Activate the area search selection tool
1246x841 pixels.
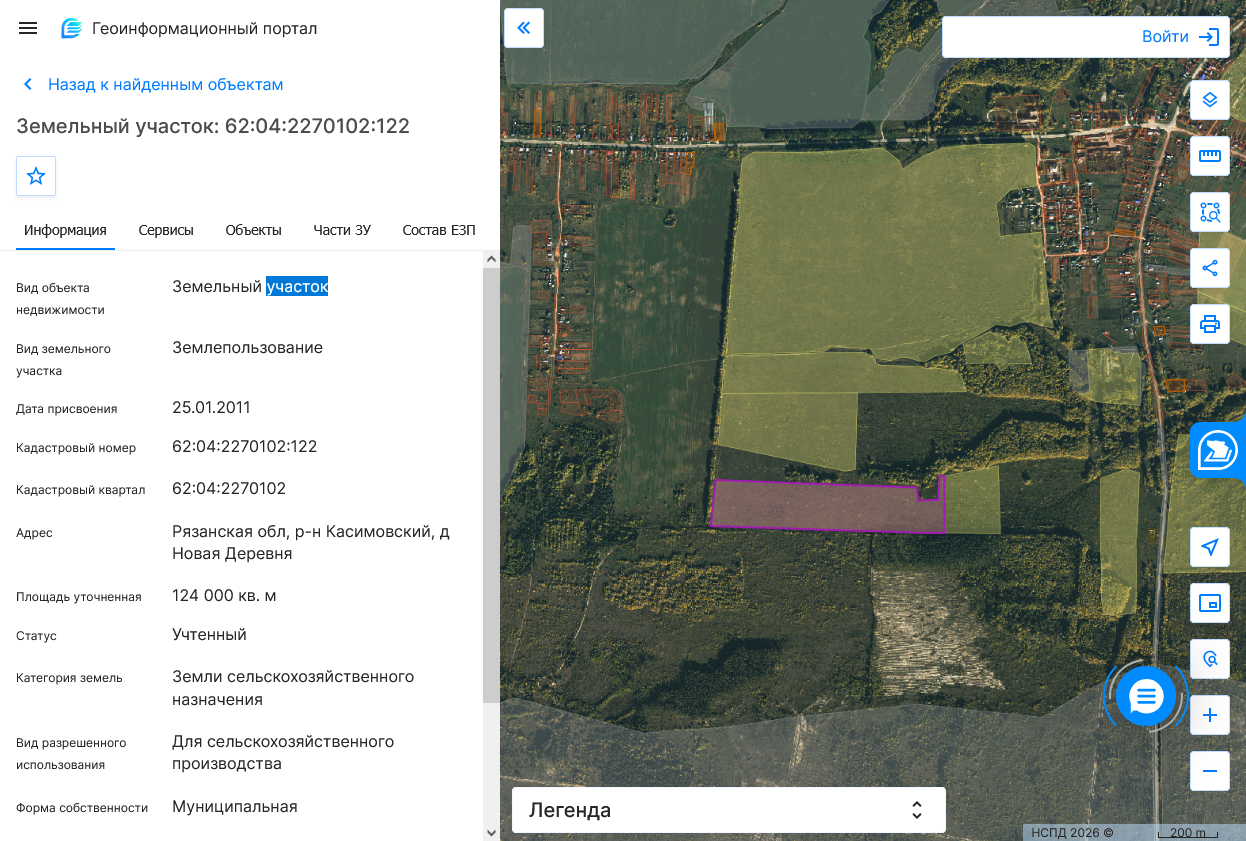(1210, 212)
